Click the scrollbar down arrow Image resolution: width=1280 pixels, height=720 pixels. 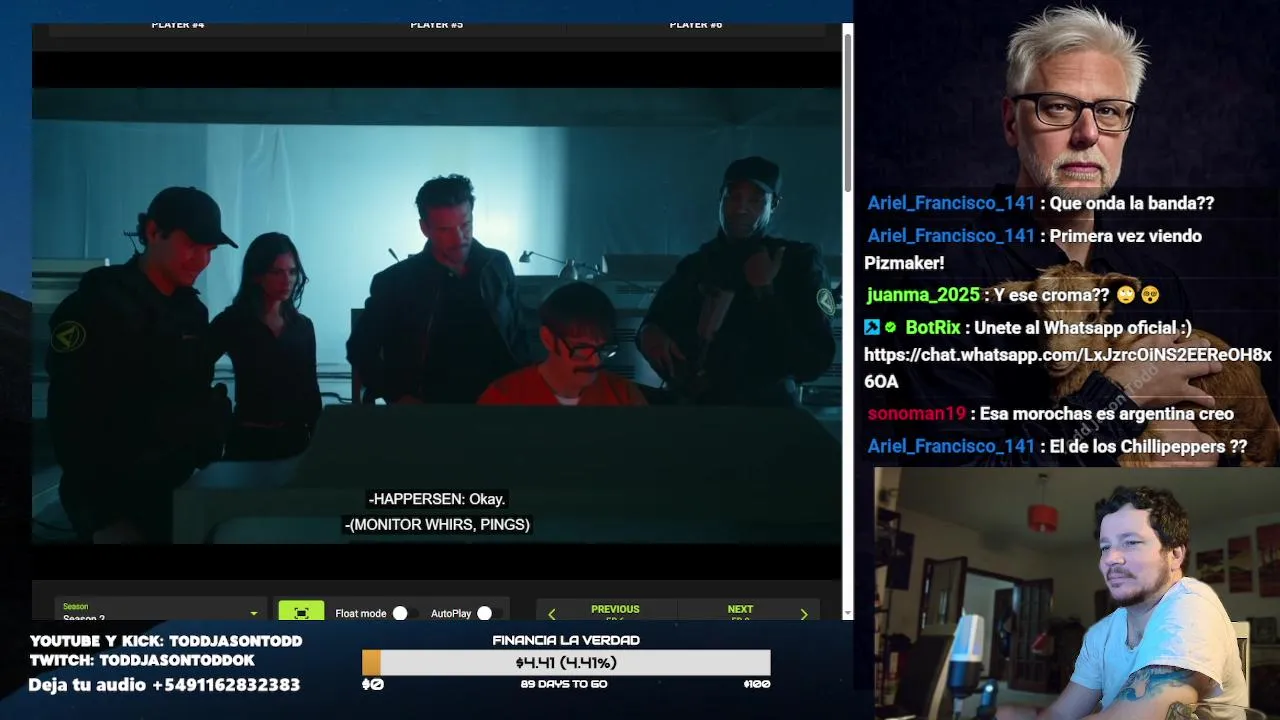pos(848,613)
